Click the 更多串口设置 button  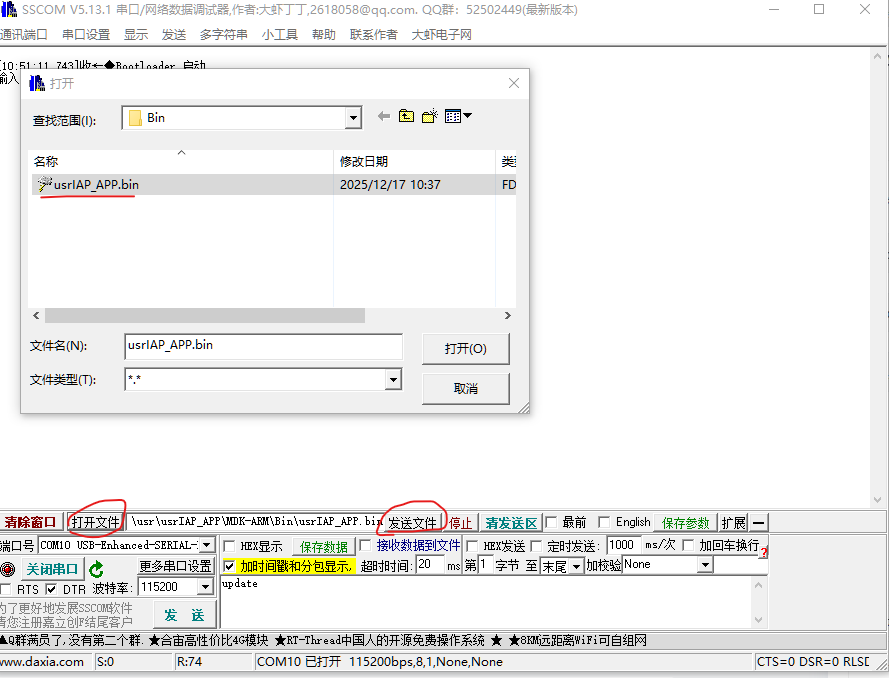176,566
